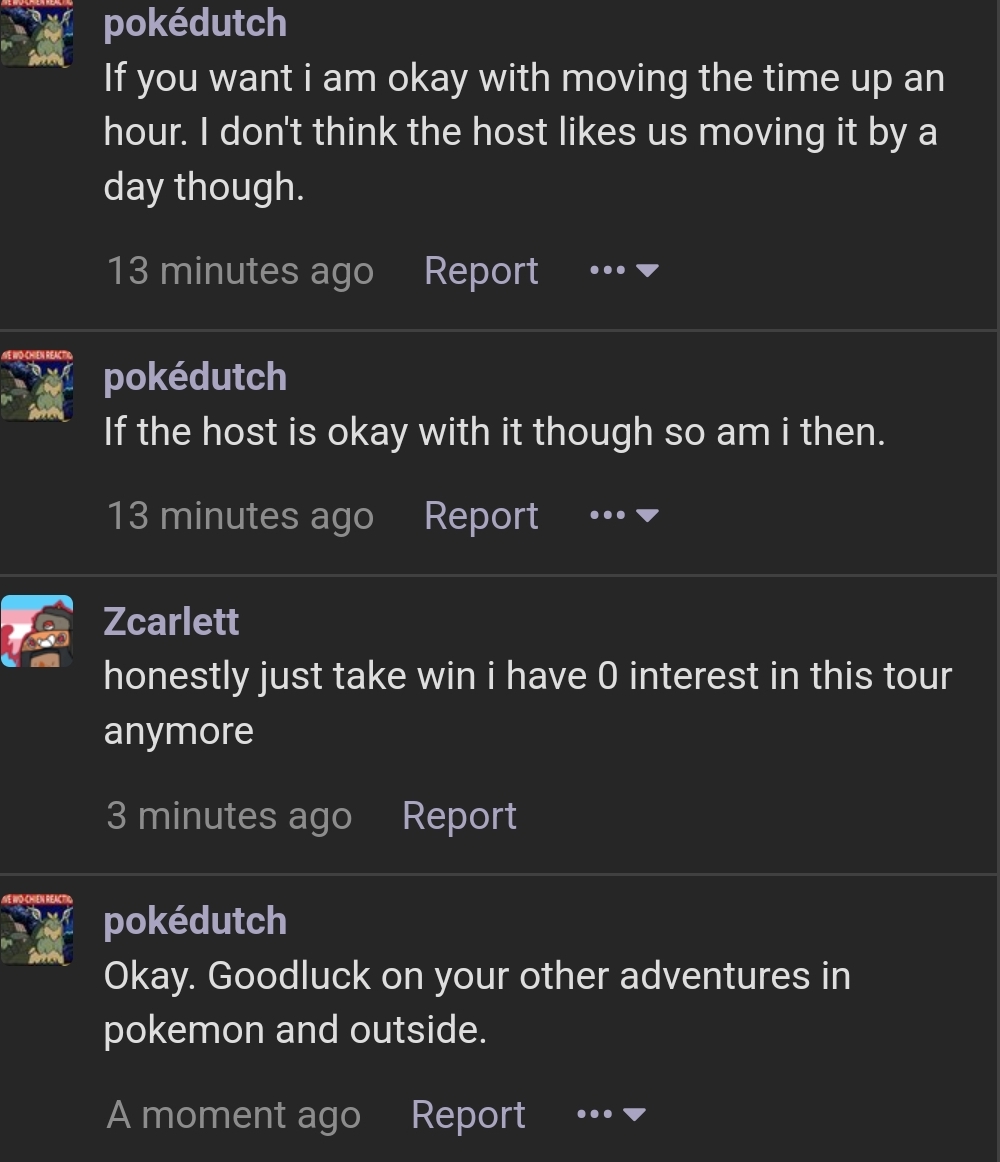Report Zcarlett's message

[459, 815]
